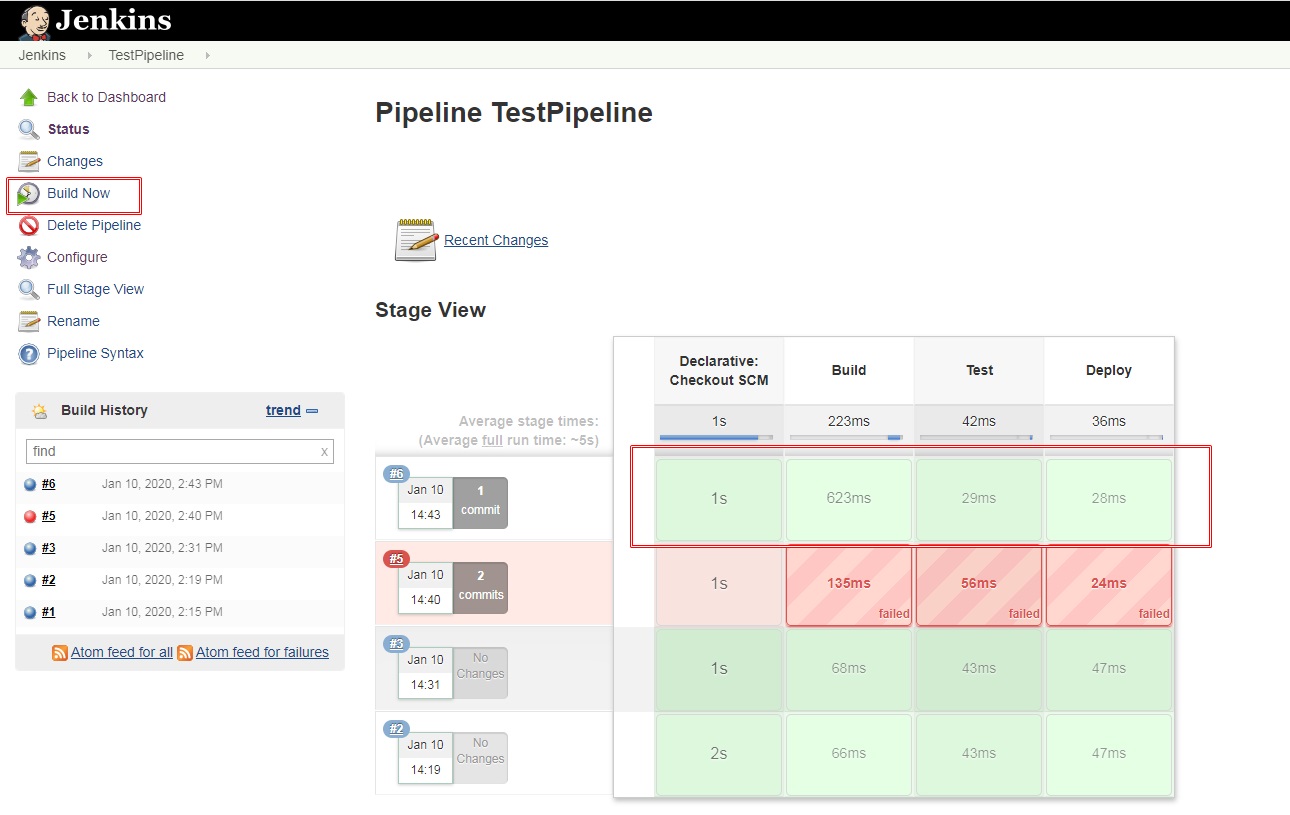
Task: Open the 1 commit box for build #6
Action: tap(480, 502)
